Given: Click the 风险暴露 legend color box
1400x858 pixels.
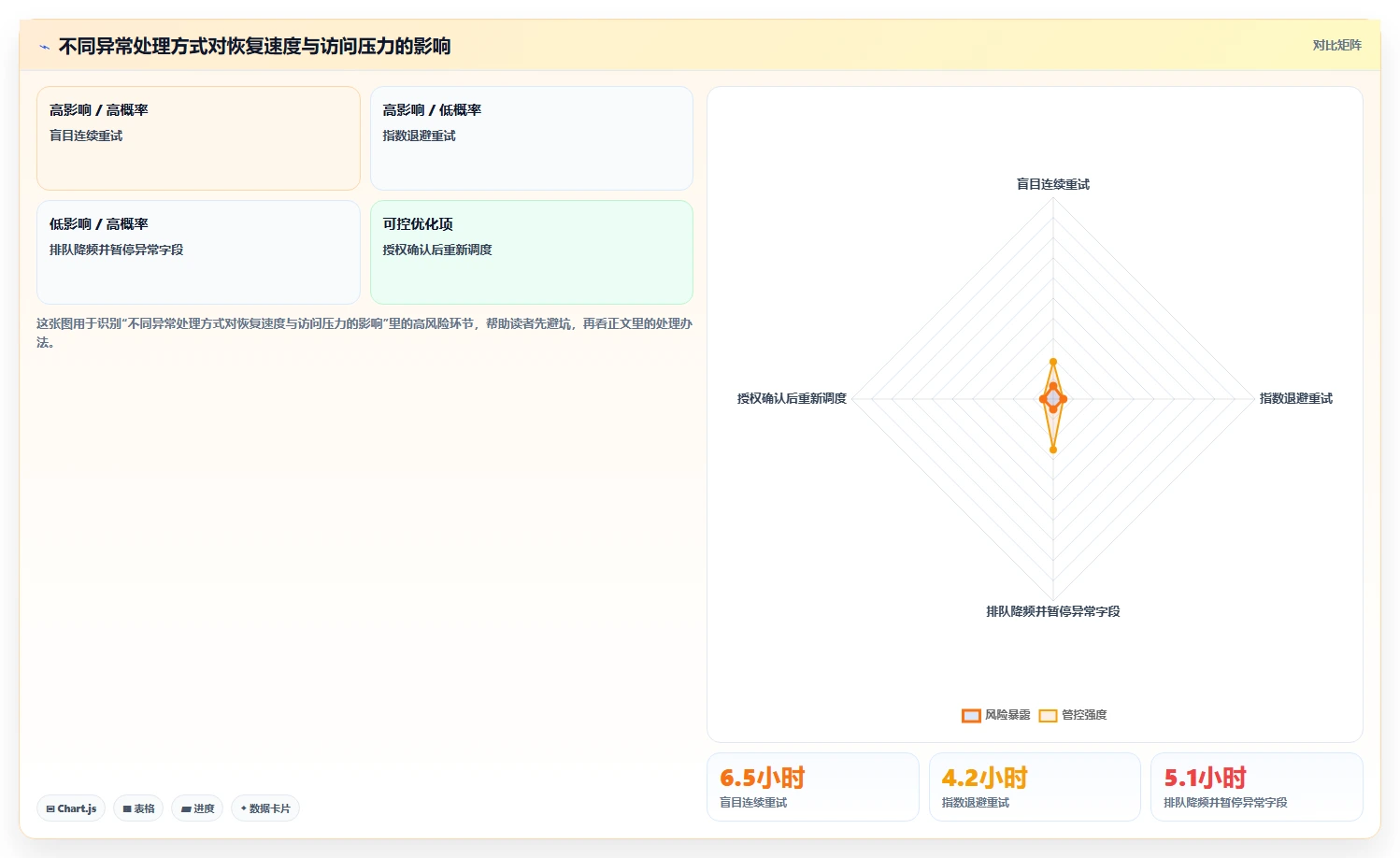Looking at the screenshot, I should pyautogui.click(x=971, y=715).
